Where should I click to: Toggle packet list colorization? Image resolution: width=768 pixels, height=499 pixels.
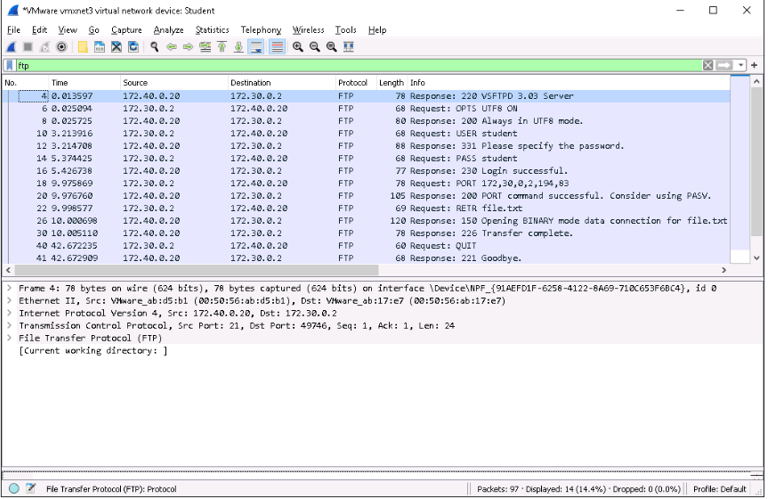tap(277, 47)
